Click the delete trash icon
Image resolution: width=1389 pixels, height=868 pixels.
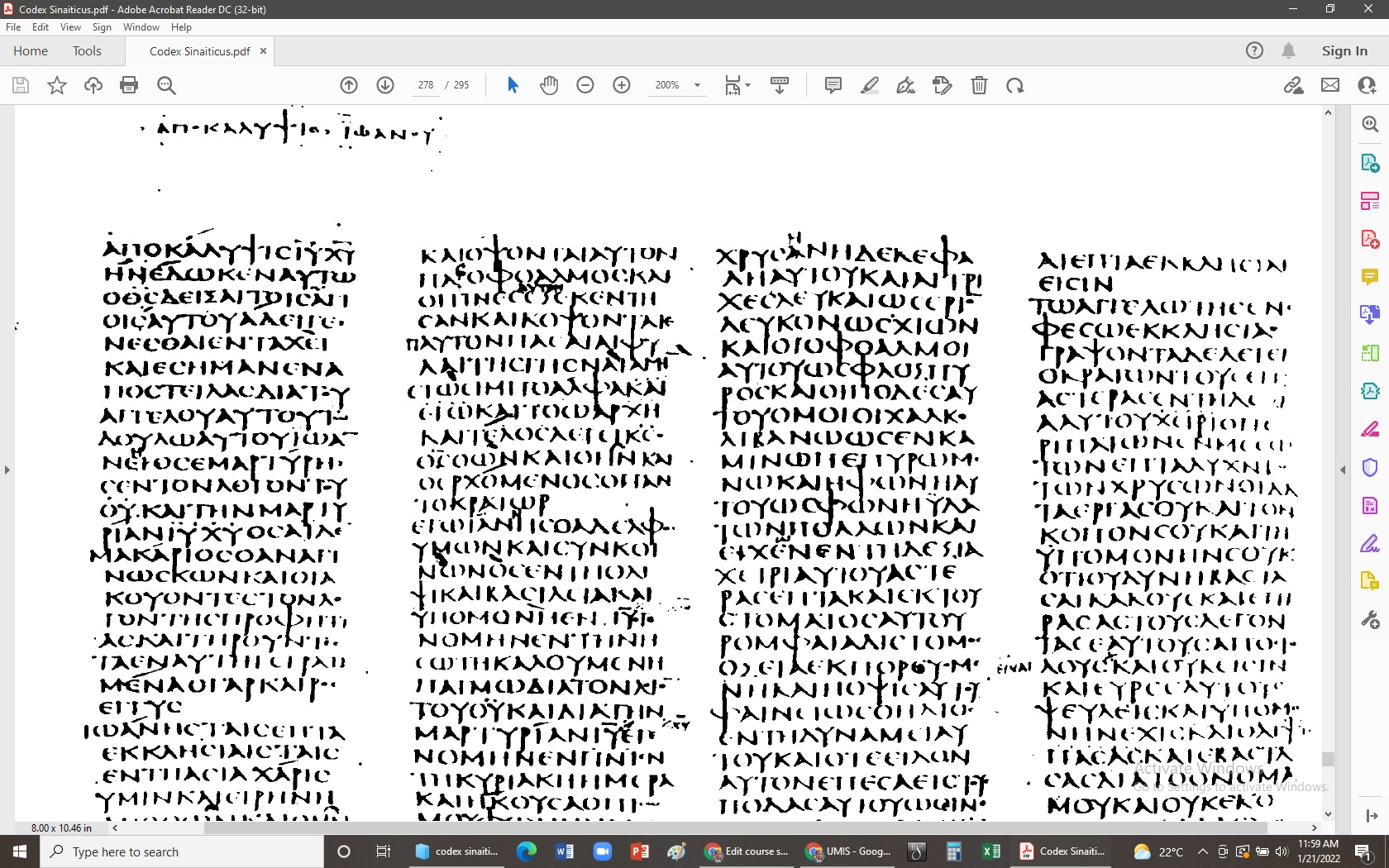click(979, 85)
